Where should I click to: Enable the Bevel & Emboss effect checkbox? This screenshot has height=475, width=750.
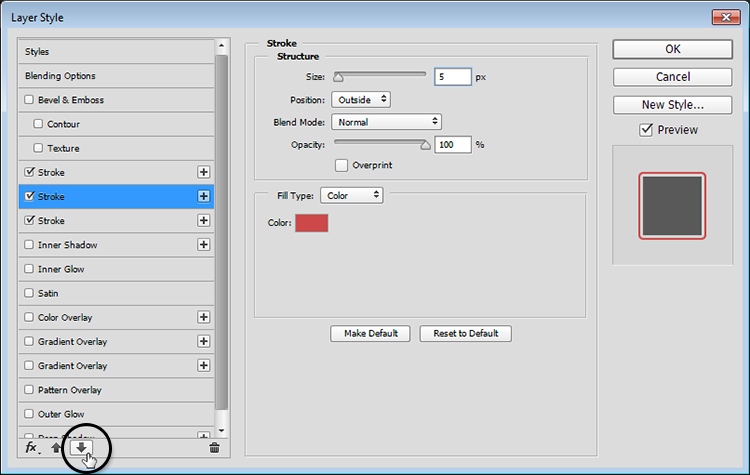29,100
